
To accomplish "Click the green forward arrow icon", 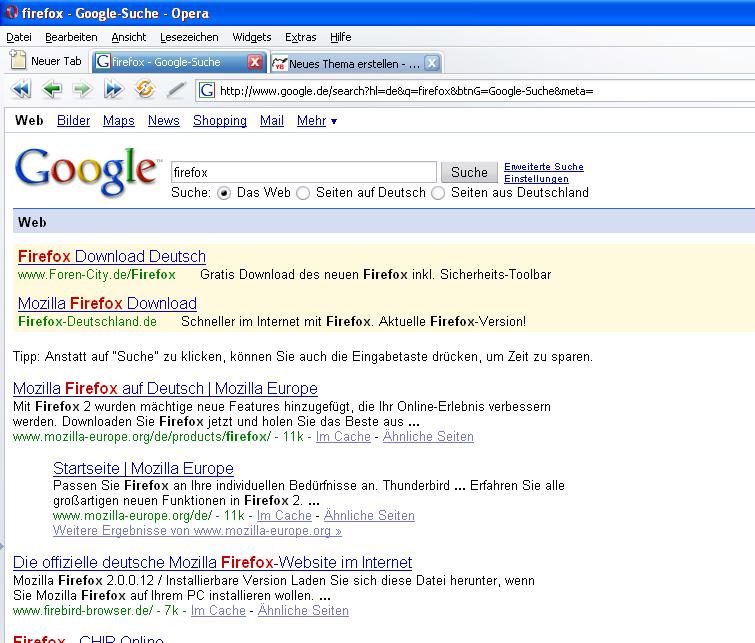I will pyautogui.click(x=82, y=90).
